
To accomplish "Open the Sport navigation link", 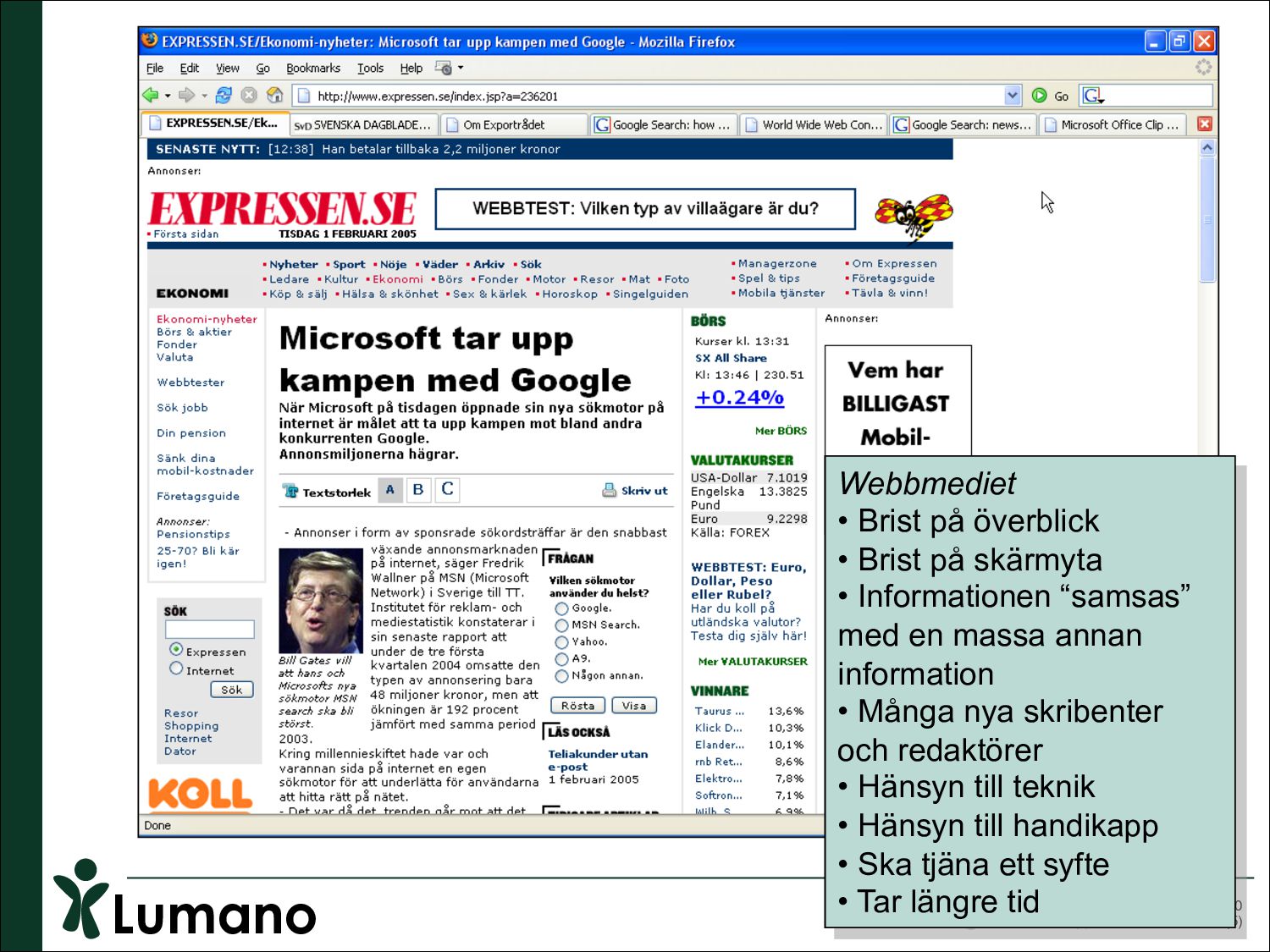I will tap(349, 264).
